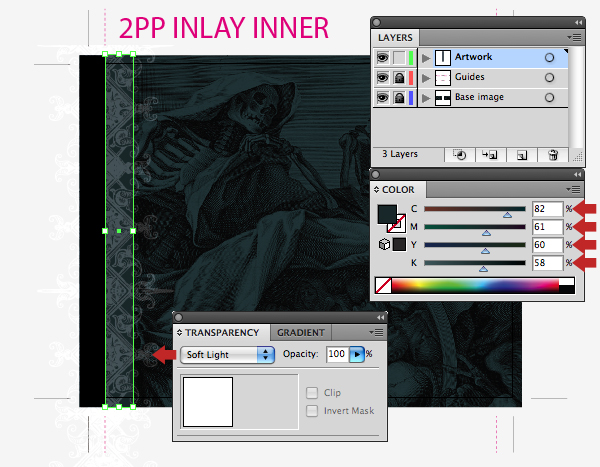Screen dimensions: 600x467
Task: Enable the Clip checkbox
Action: [x=312, y=393]
